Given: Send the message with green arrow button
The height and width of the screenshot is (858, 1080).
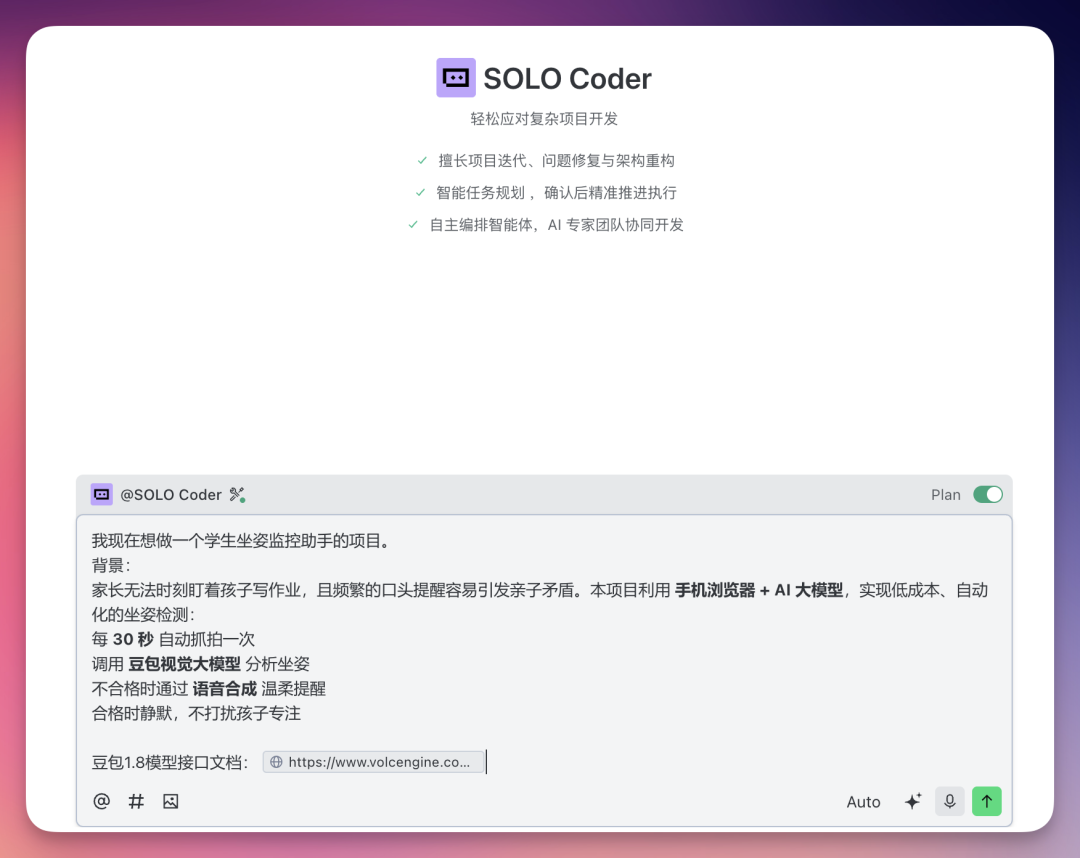Looking at the screenshot, I should (986, 801).
